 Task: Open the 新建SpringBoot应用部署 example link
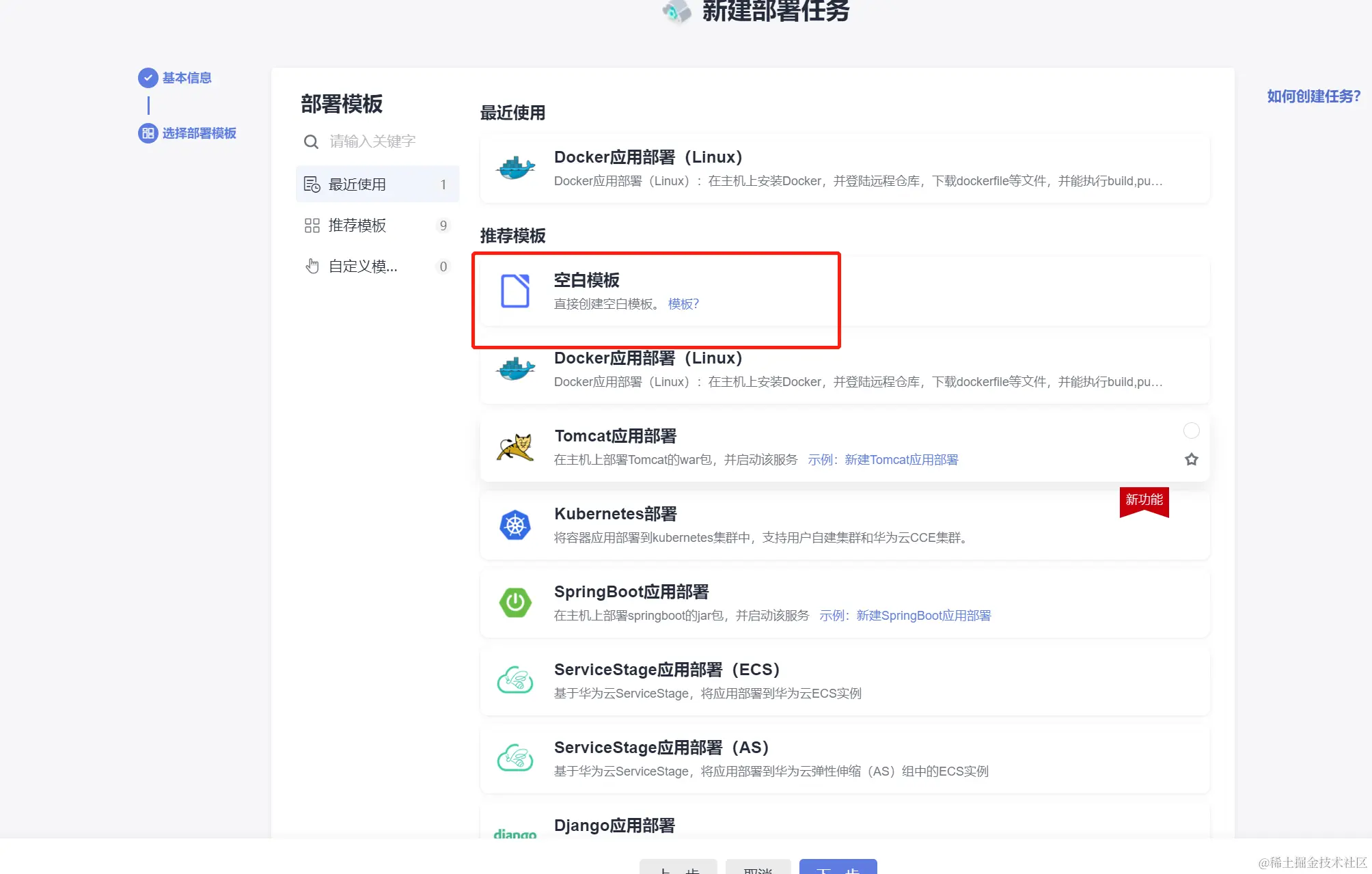coord(923,616)
